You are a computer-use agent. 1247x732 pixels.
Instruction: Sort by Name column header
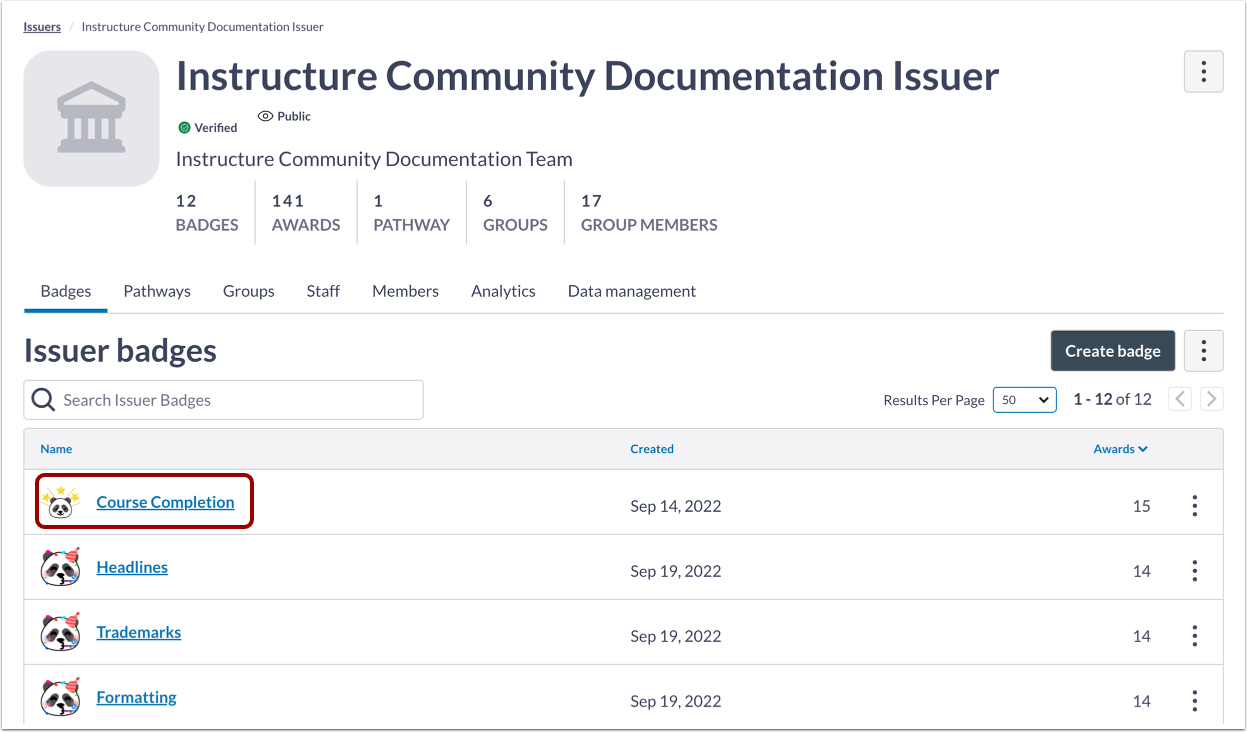[56, 449]
